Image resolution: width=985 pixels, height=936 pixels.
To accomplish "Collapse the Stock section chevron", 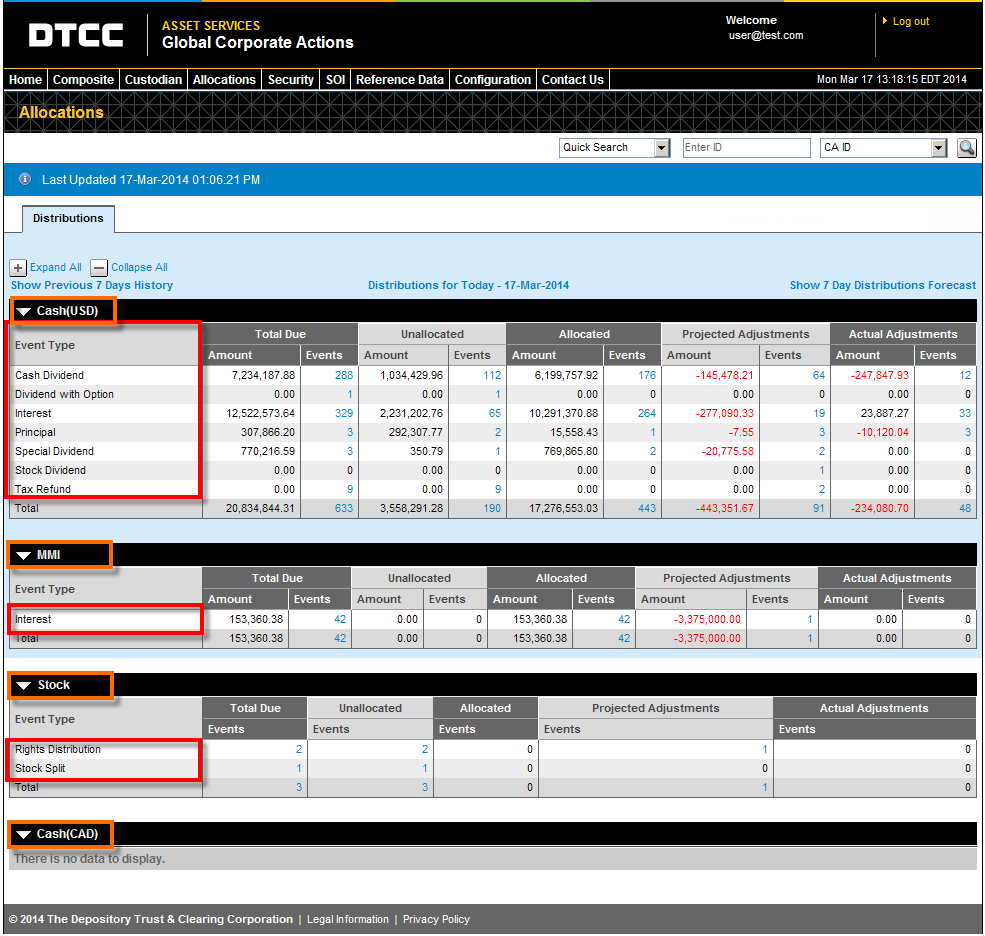I will pos(23,685).
